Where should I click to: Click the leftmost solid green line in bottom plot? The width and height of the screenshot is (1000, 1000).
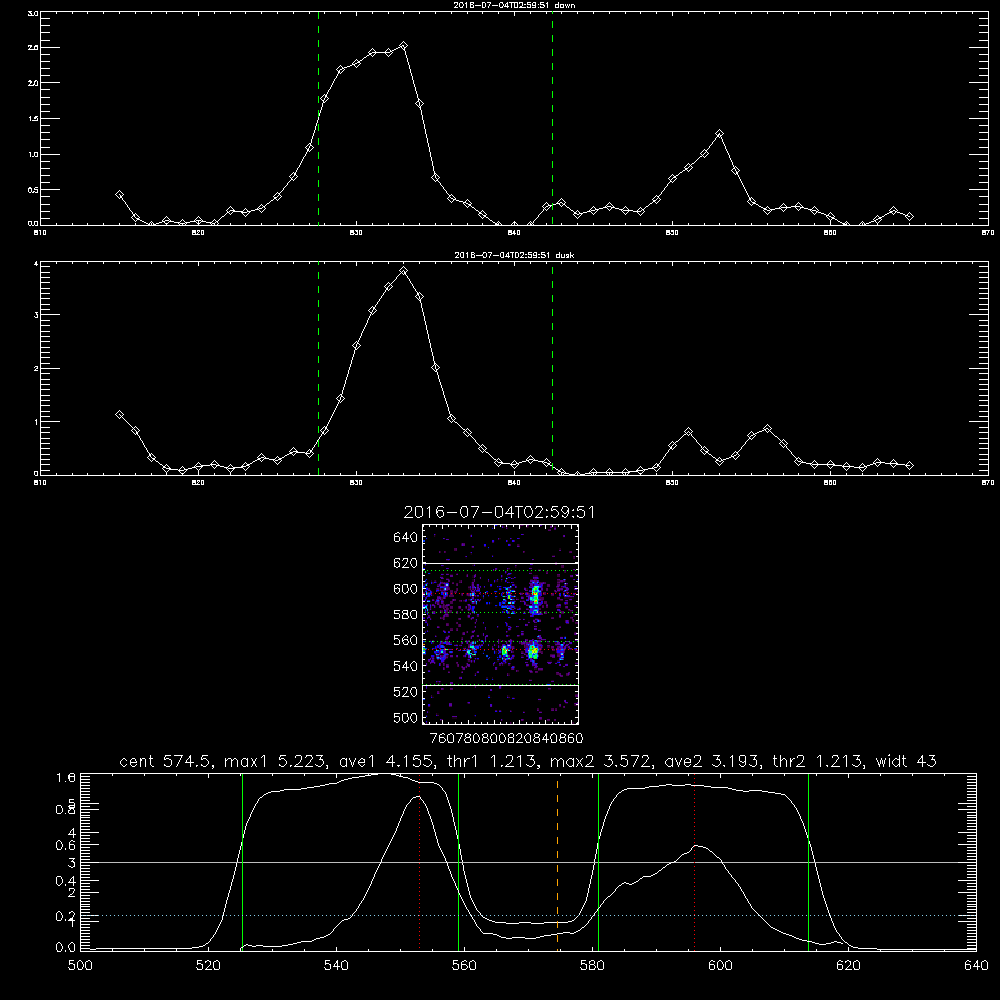(242, 862)
